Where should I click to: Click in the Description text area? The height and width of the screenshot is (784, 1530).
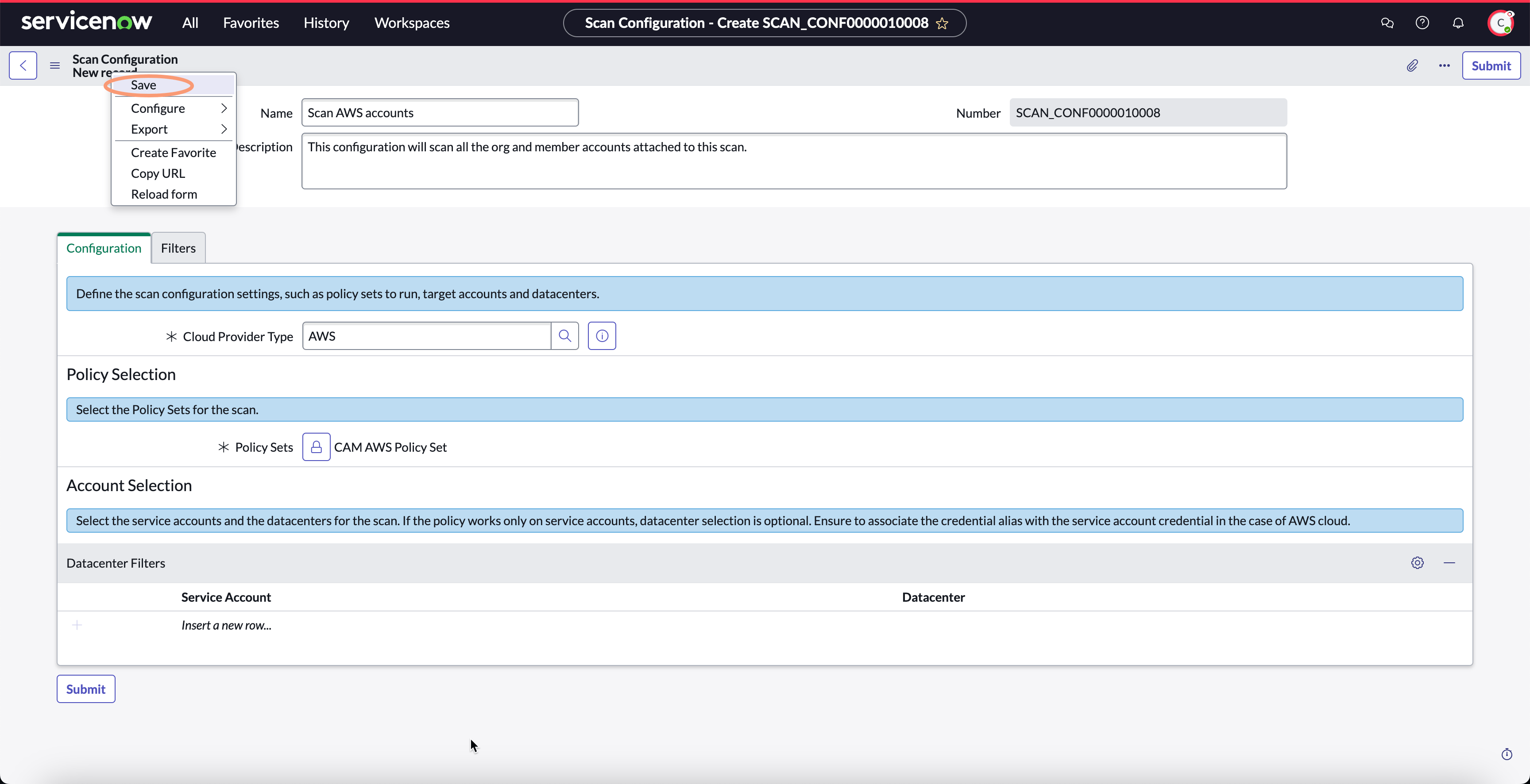pyautogui.click(x=794, y=161)
